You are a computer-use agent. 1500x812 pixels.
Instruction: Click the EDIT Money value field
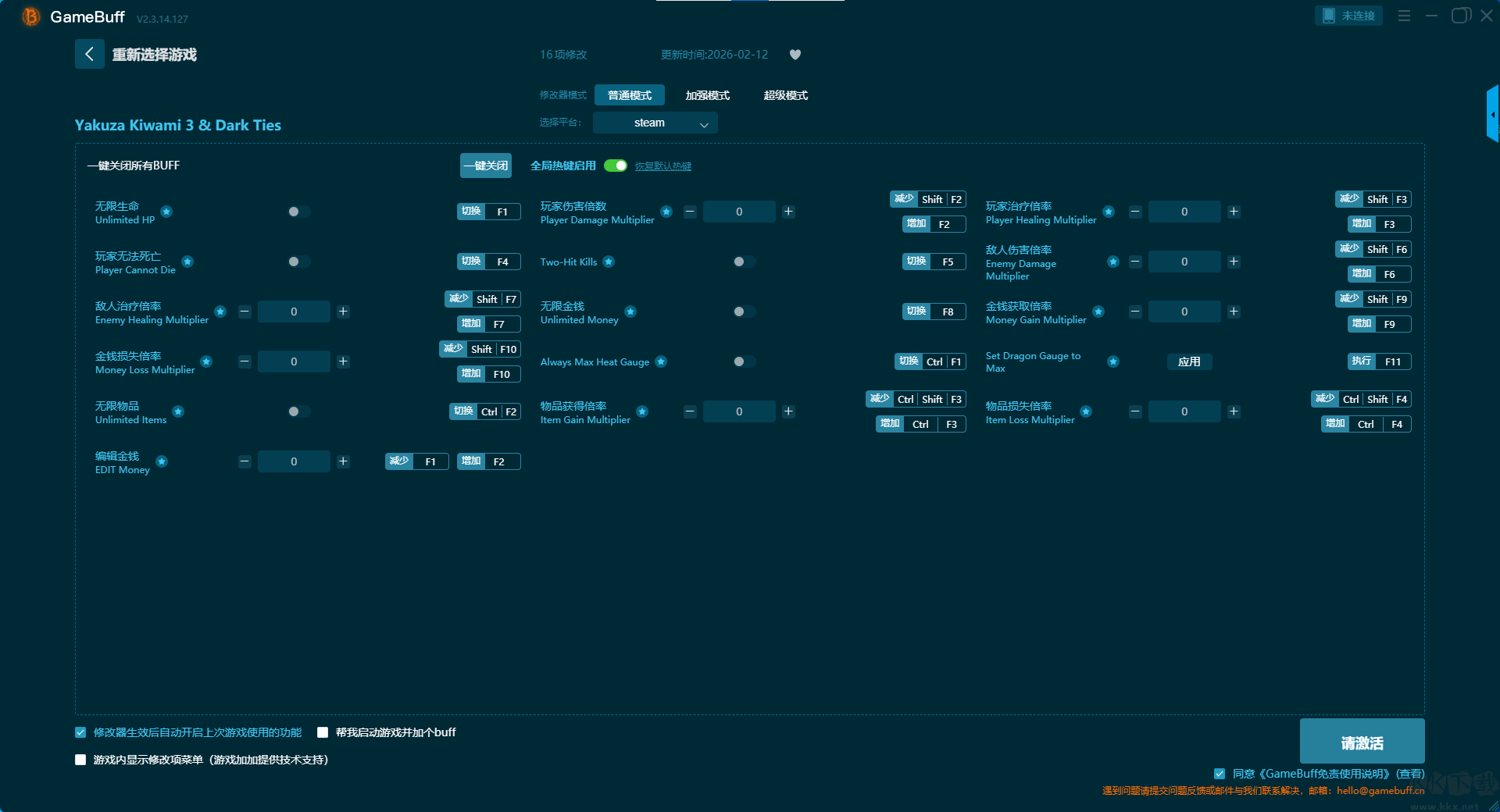coord(294,461)
